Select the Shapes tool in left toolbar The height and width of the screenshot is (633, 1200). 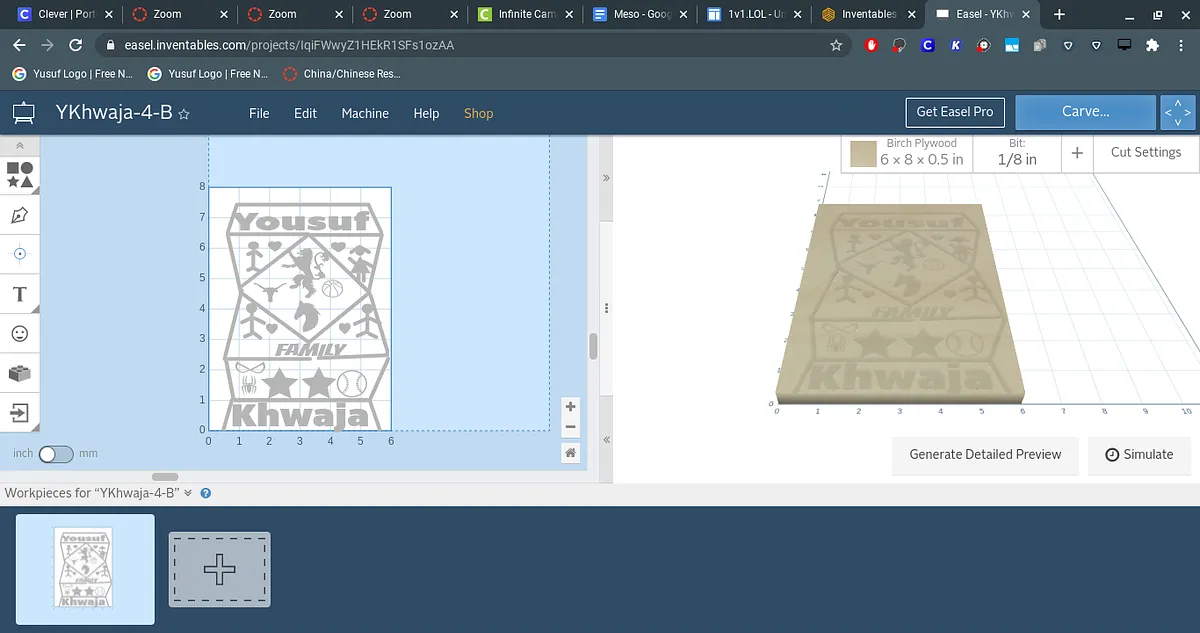(x=20, y=175)
